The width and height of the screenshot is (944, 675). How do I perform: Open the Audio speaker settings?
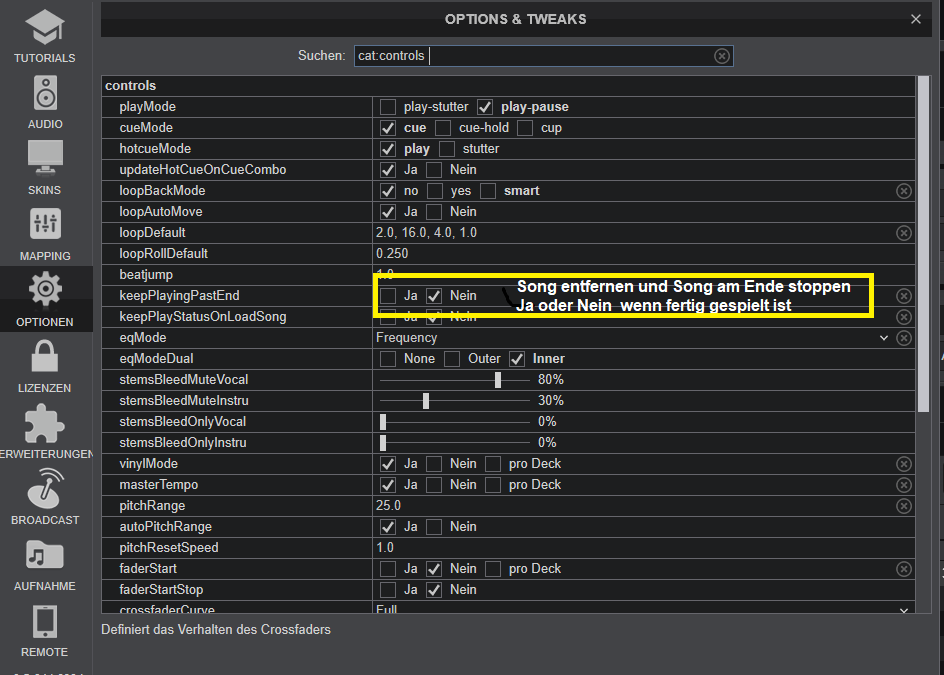pyautogui.click(x=45, y=93)
